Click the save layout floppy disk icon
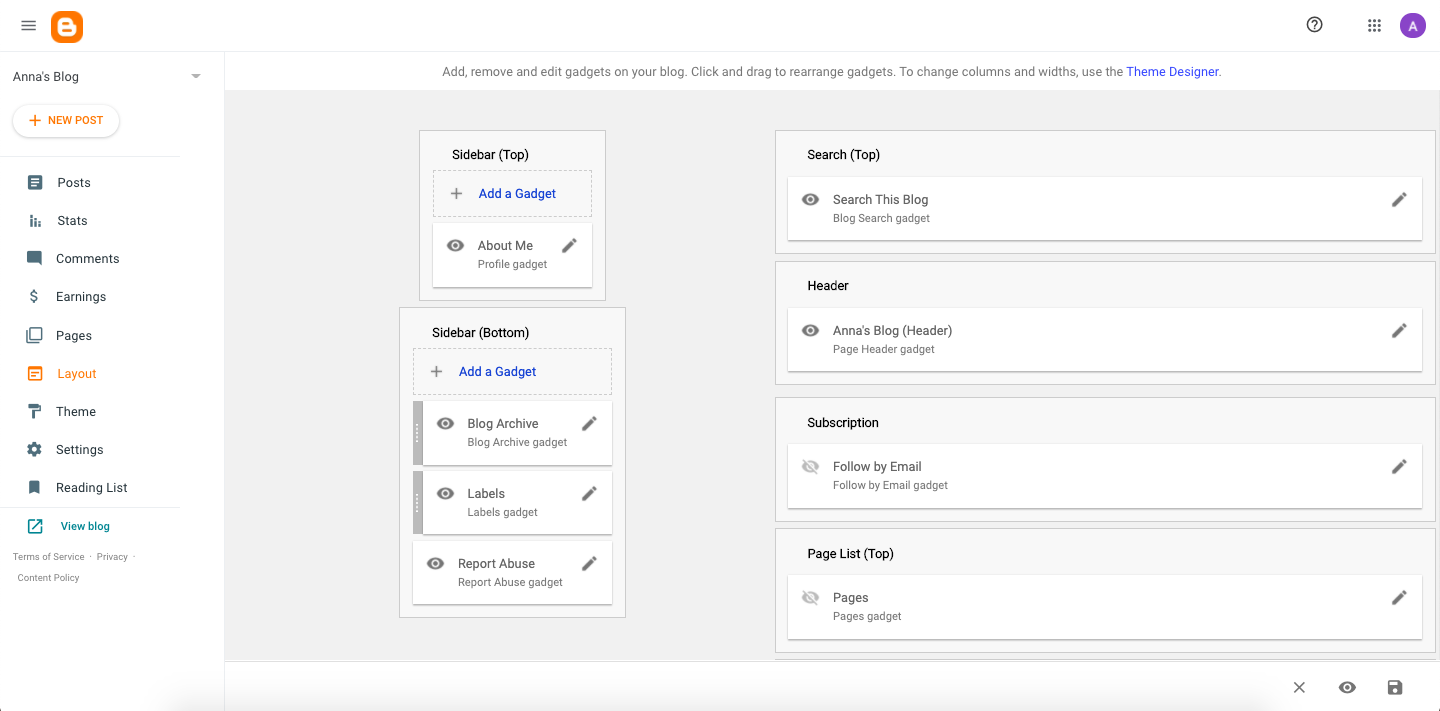The width and height of the screenshot is (1440, 711). pyautogui.click(x=1395, y=687)
